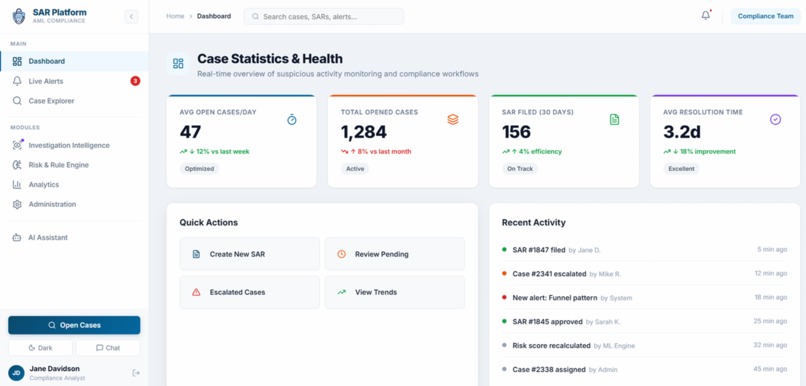Screen dimensions: 806x386
Task: Open Case #2341 escalated activity entry
Action: [645, 274]
